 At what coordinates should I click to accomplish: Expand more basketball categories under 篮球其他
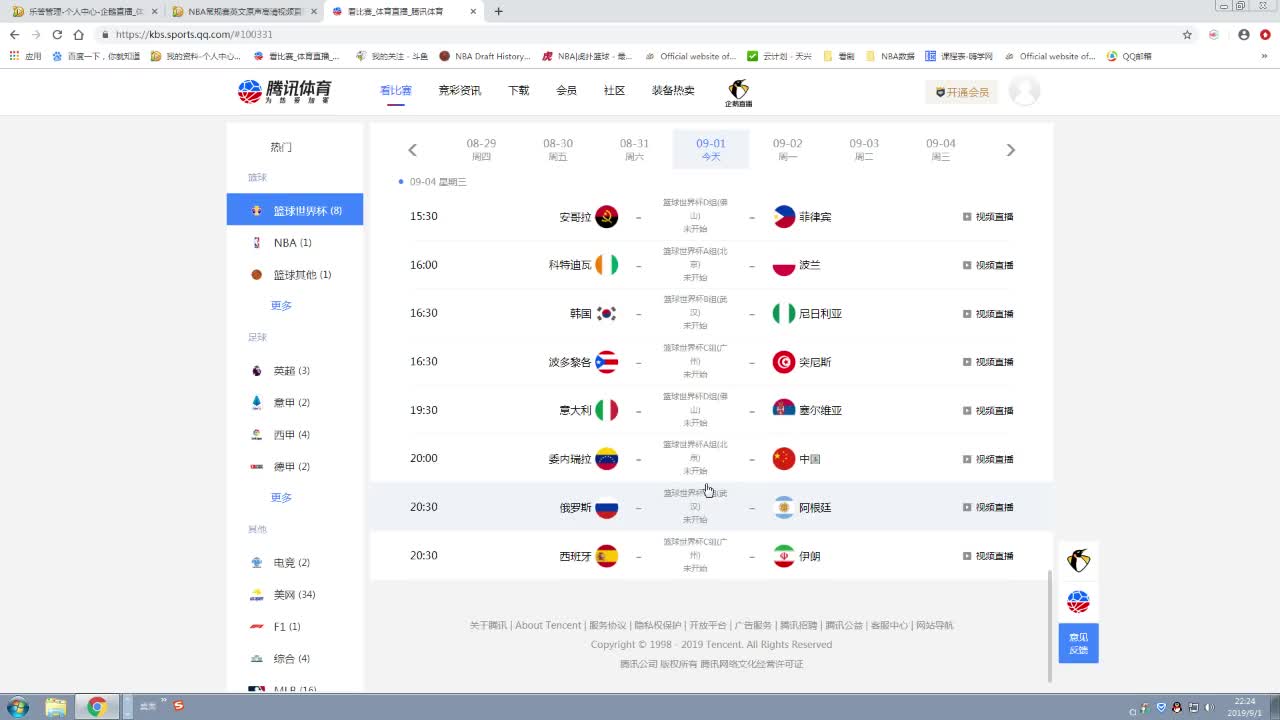click(281, 306)
